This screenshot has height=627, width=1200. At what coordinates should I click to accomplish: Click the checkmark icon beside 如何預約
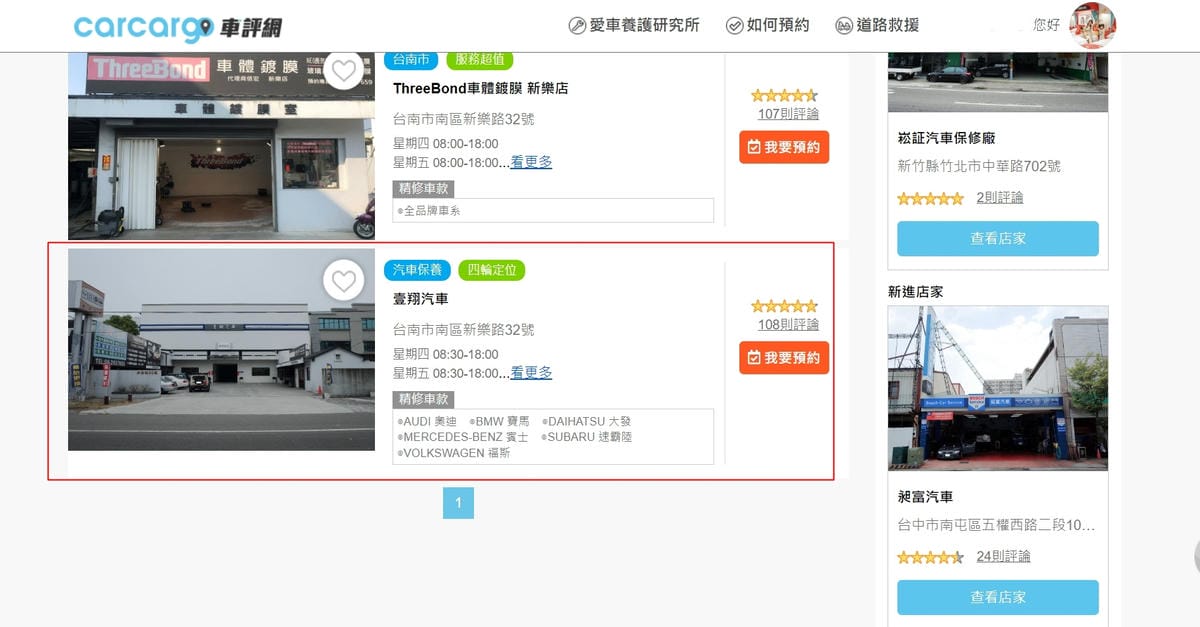[x=734, y=25]
